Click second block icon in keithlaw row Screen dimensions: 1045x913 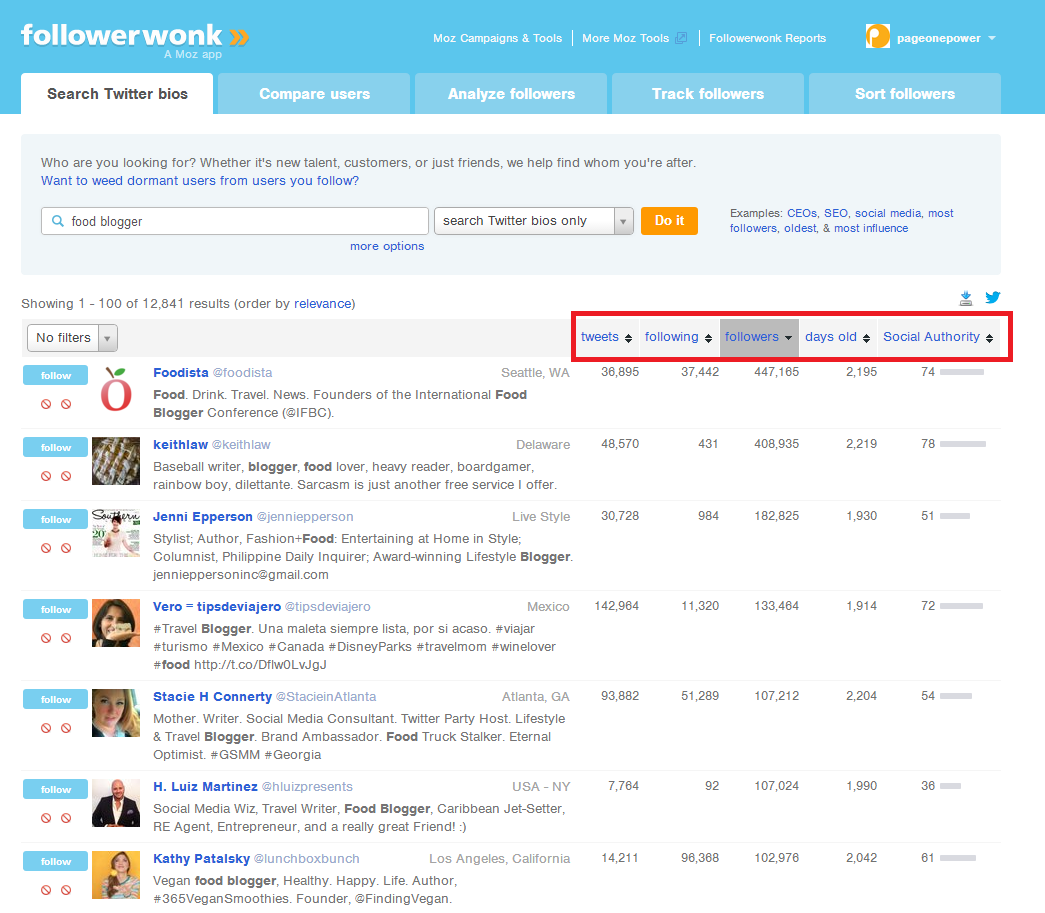(66, 476)
